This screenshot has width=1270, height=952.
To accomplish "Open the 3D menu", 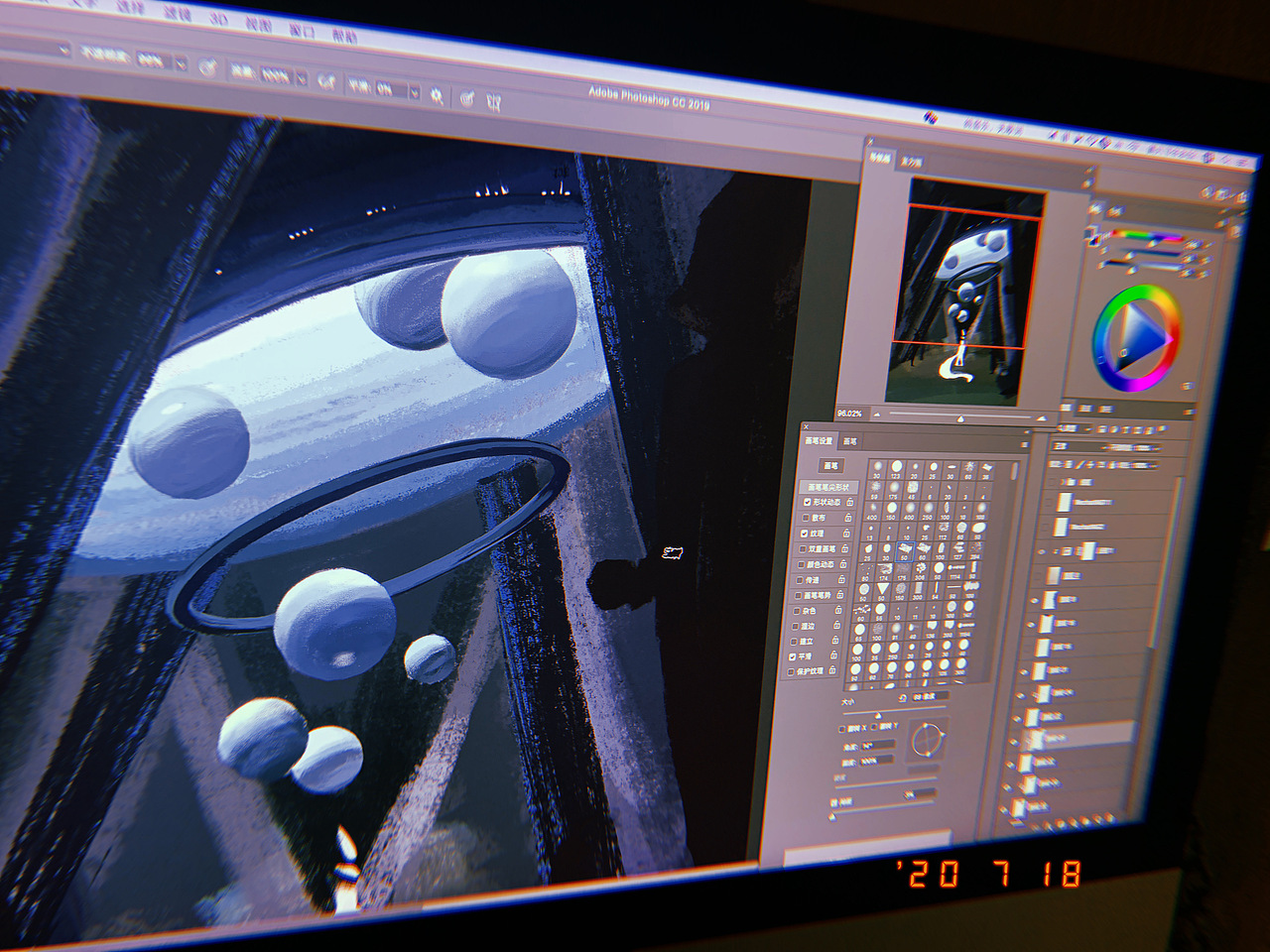I will (218, 18).
